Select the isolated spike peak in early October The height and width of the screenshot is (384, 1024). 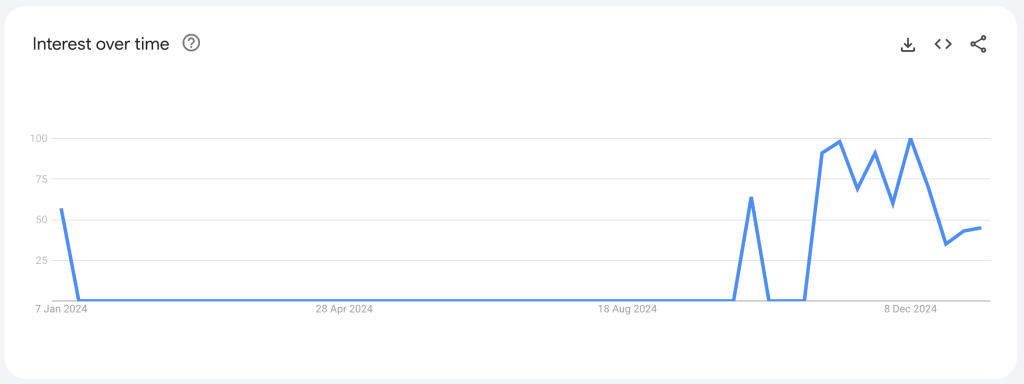pyautogui.click(x=752, y=197)
